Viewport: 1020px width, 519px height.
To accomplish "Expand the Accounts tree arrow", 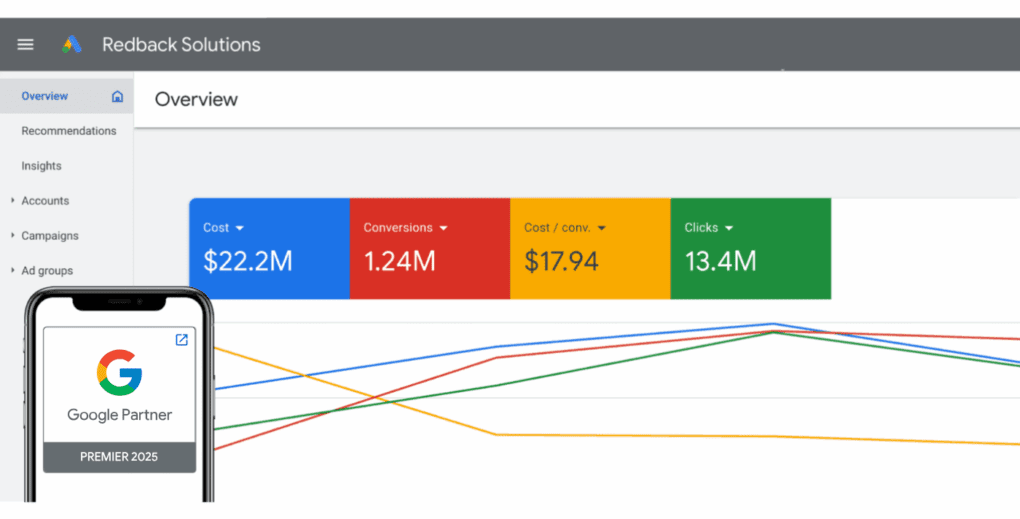I will 12,200.
